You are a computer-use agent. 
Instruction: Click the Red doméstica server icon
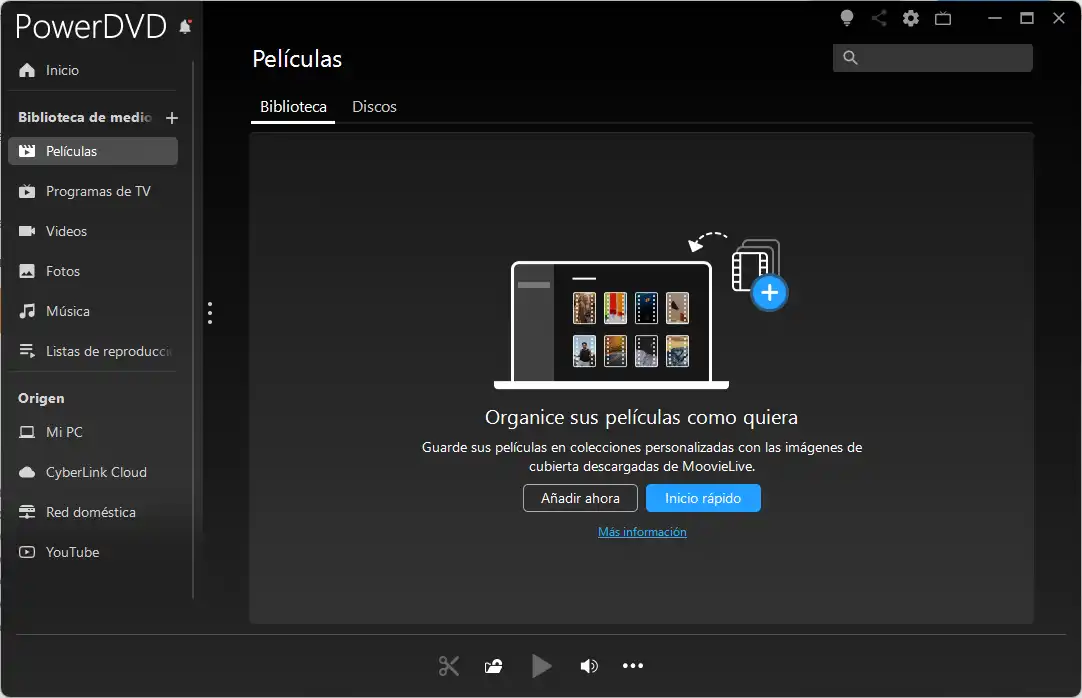27,512
